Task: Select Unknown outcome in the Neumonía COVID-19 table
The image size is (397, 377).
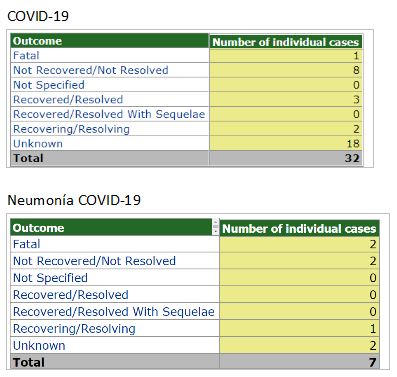Action: pyautogui.click(x=39, y=346)
